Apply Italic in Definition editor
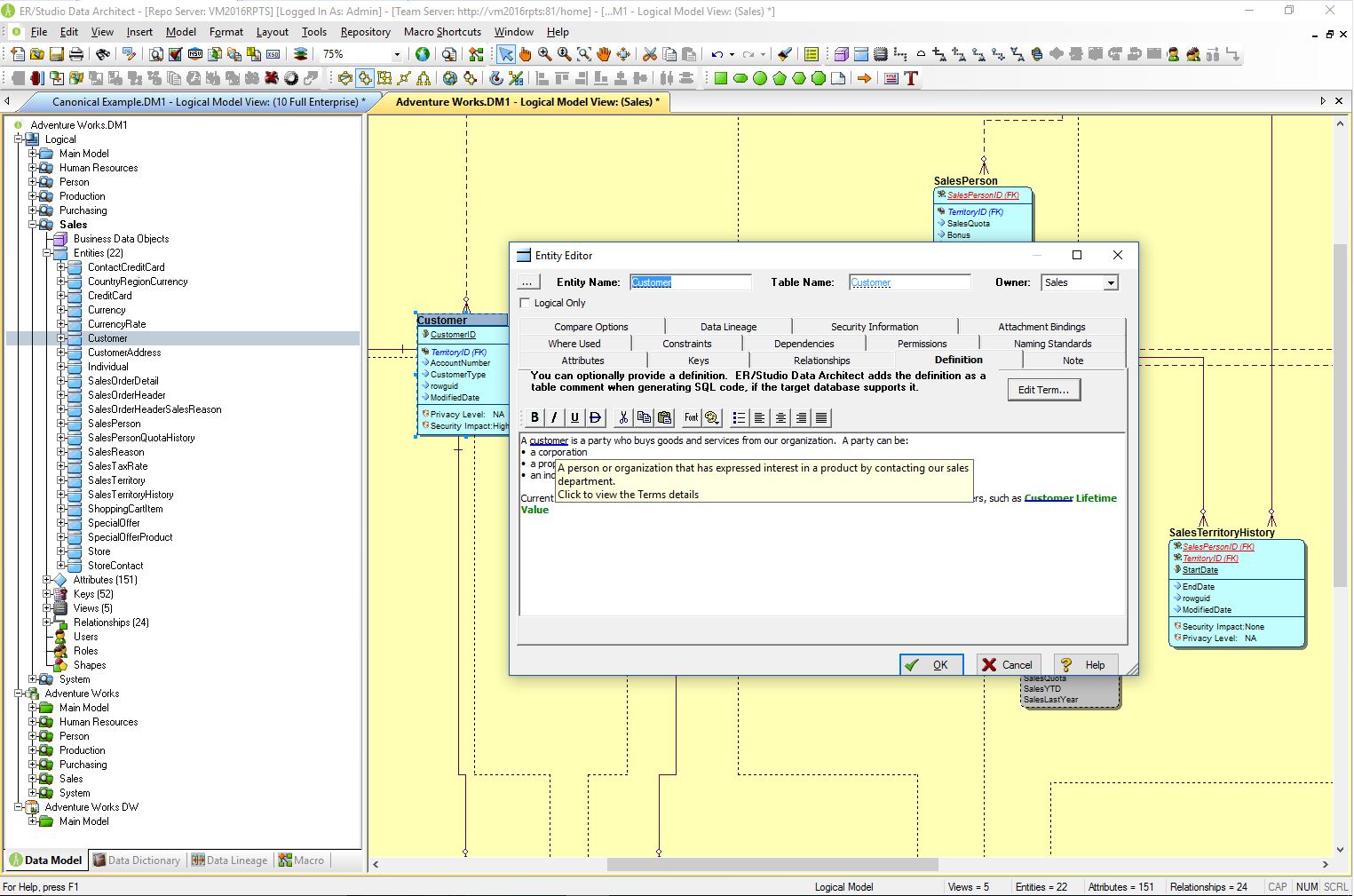Screen dimensions: 1354x896 click(x=554, y=417)
